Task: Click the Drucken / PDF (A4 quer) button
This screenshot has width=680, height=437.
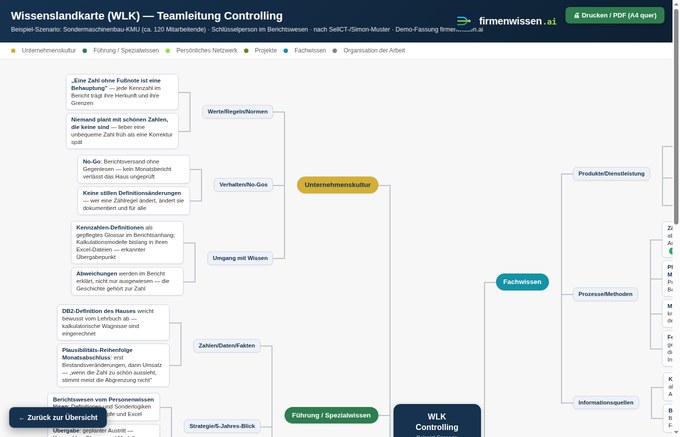Action: tap(615, 15)
